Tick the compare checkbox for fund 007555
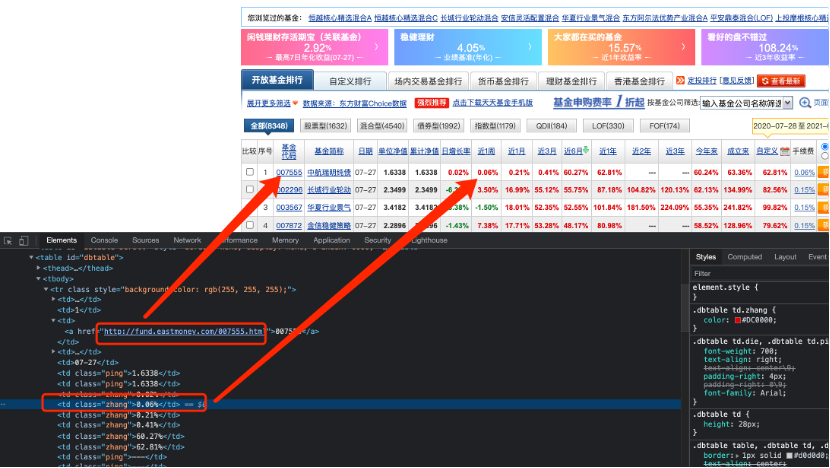Image resolution: width=830 pixels, height=468 pixels. point(250,172)
